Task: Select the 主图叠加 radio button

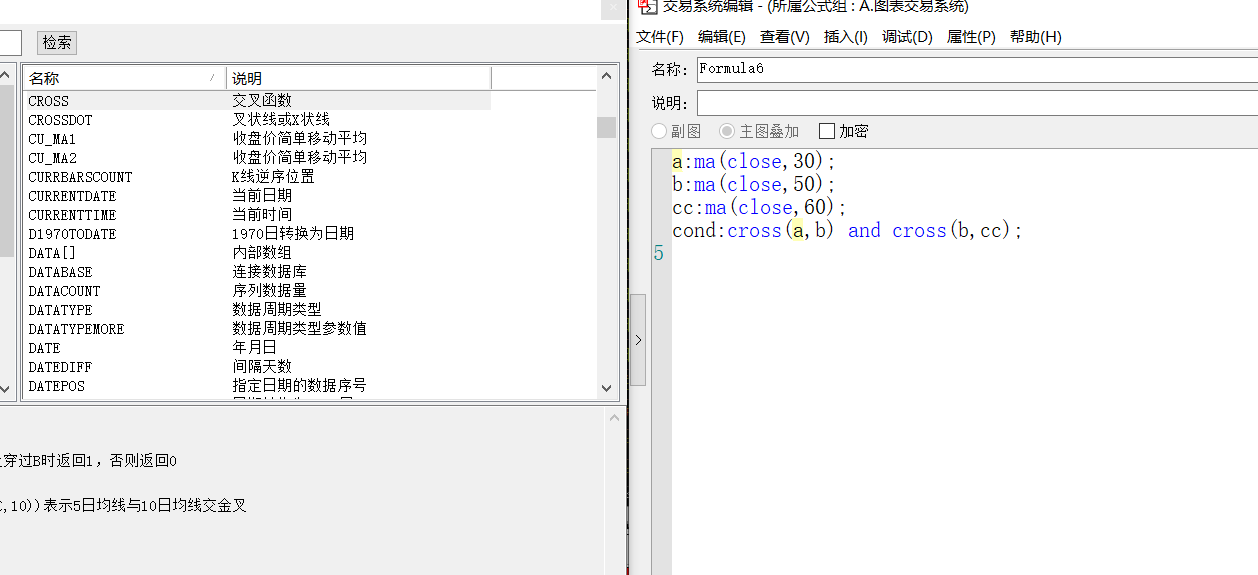Action: (x=759, y=131)
